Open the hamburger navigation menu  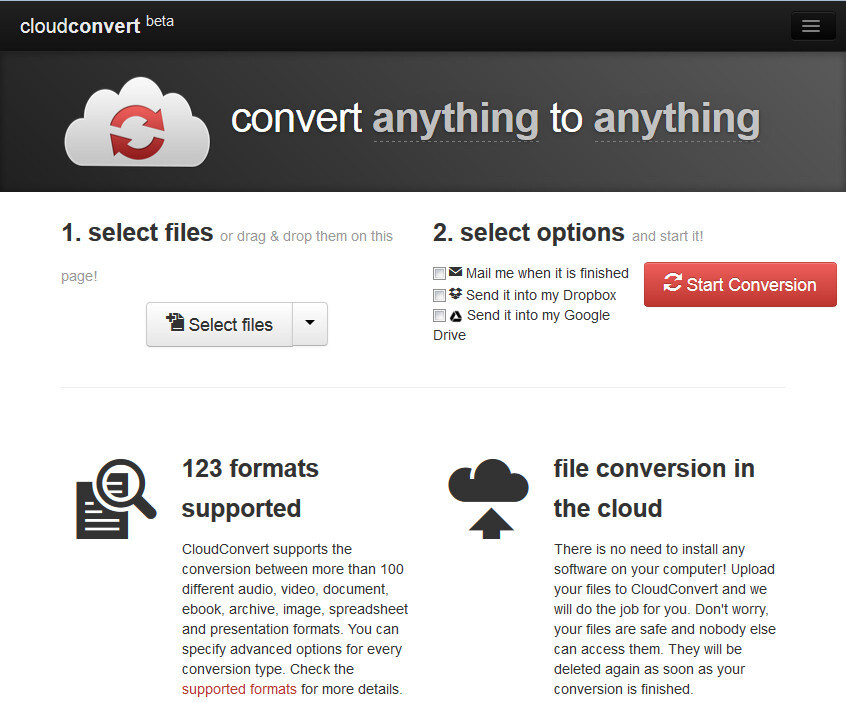812,25
